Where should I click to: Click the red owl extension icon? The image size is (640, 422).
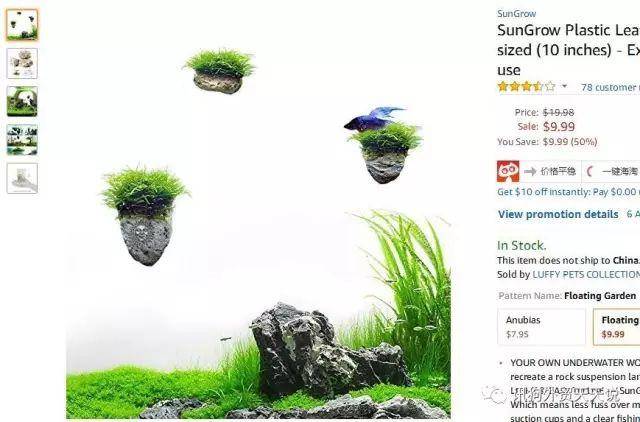(x=508, y=171)
